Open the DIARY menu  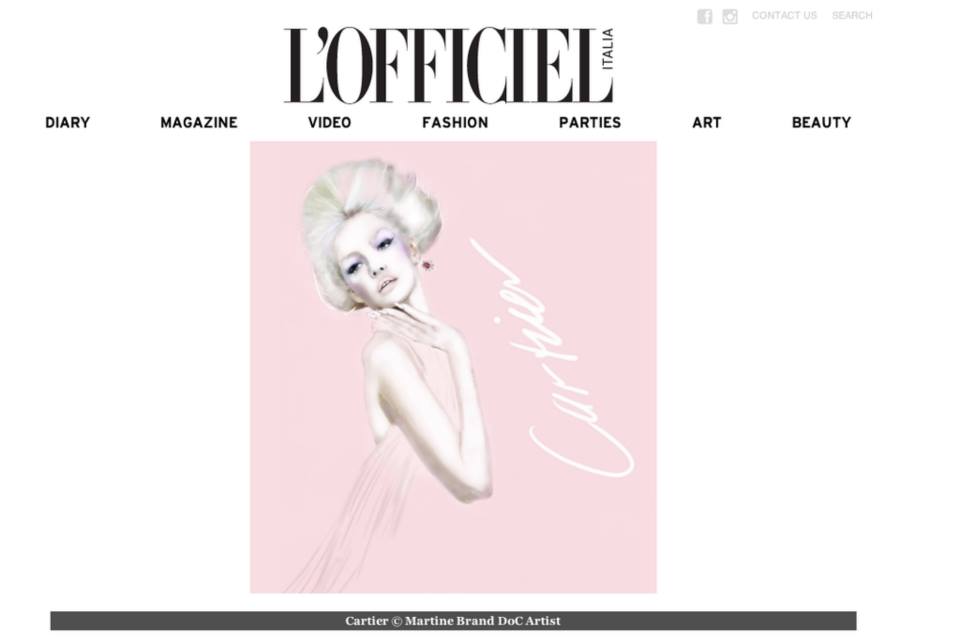tap(67, 122)
